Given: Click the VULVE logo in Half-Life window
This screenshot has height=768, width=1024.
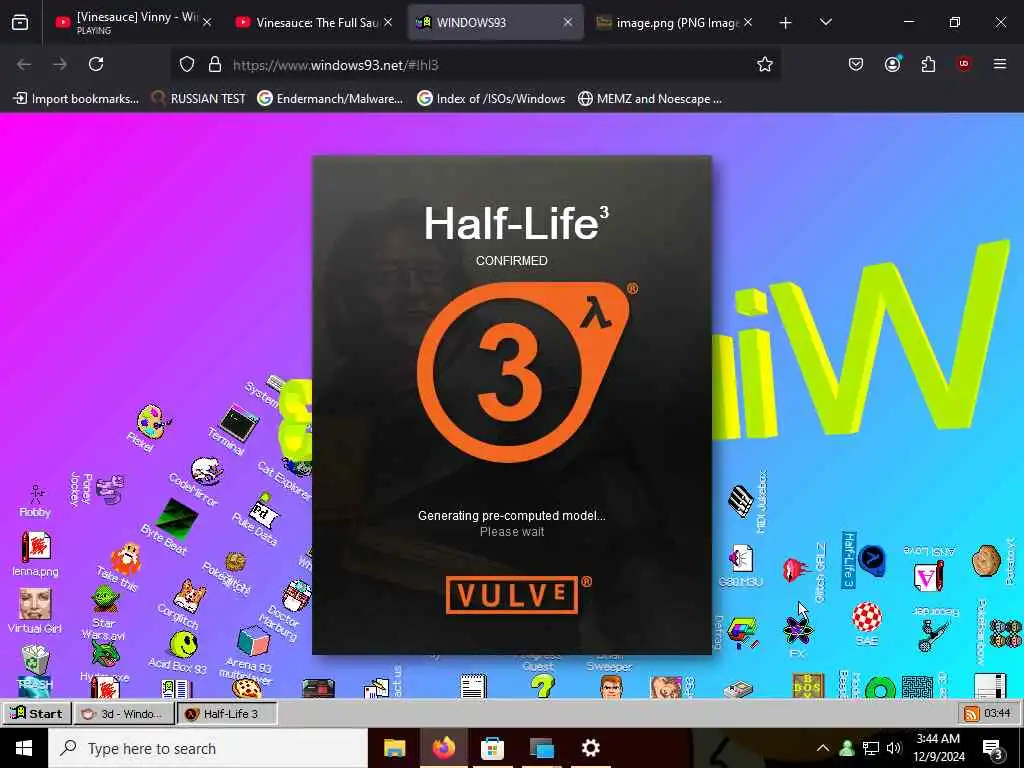Looking at the screenshot, I should point(512,595).
